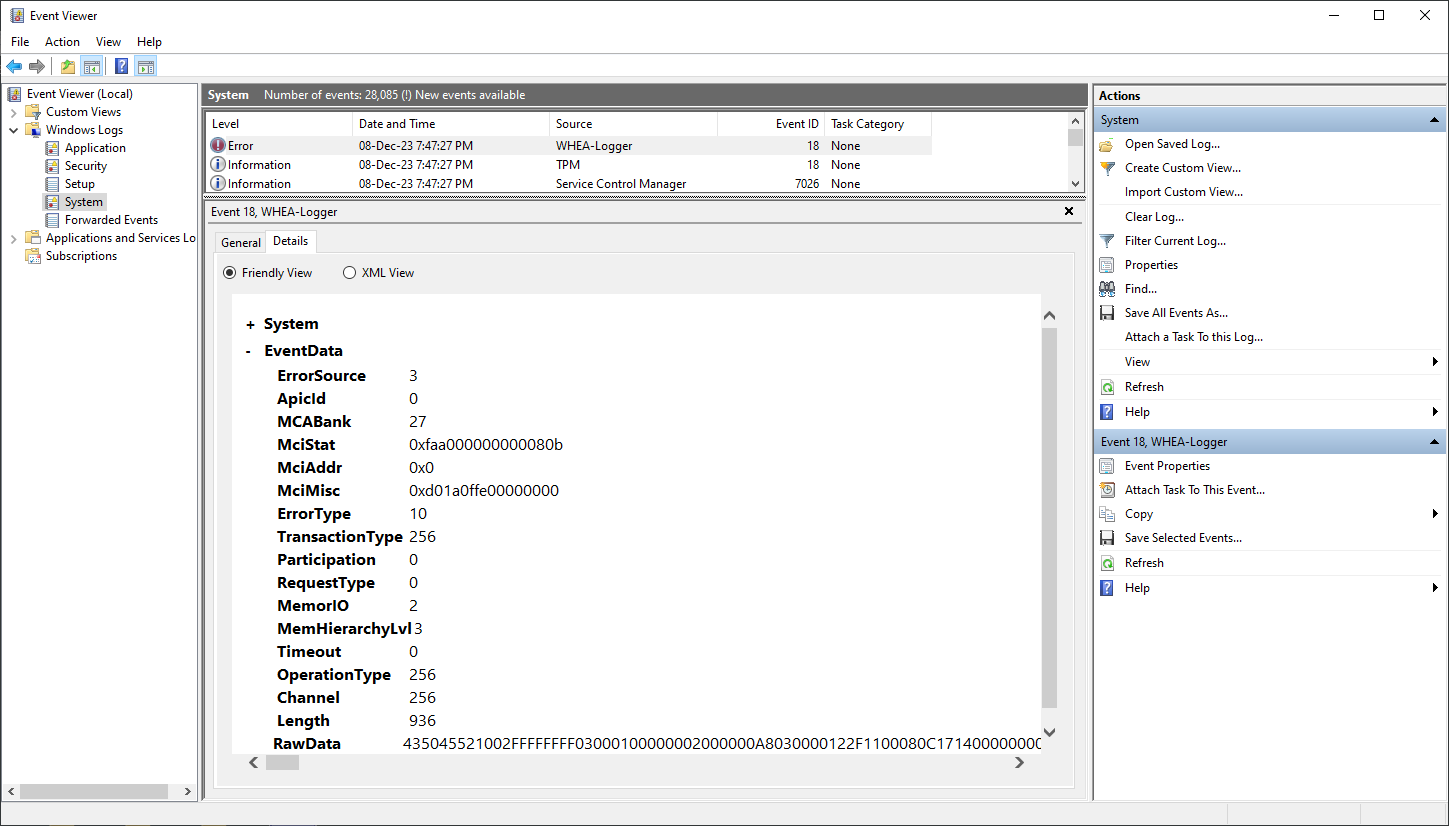The width and height of the screenshot is (1449, 826).
Task: Click the Save Selected Events disk icon
Action: (1107, 538)
